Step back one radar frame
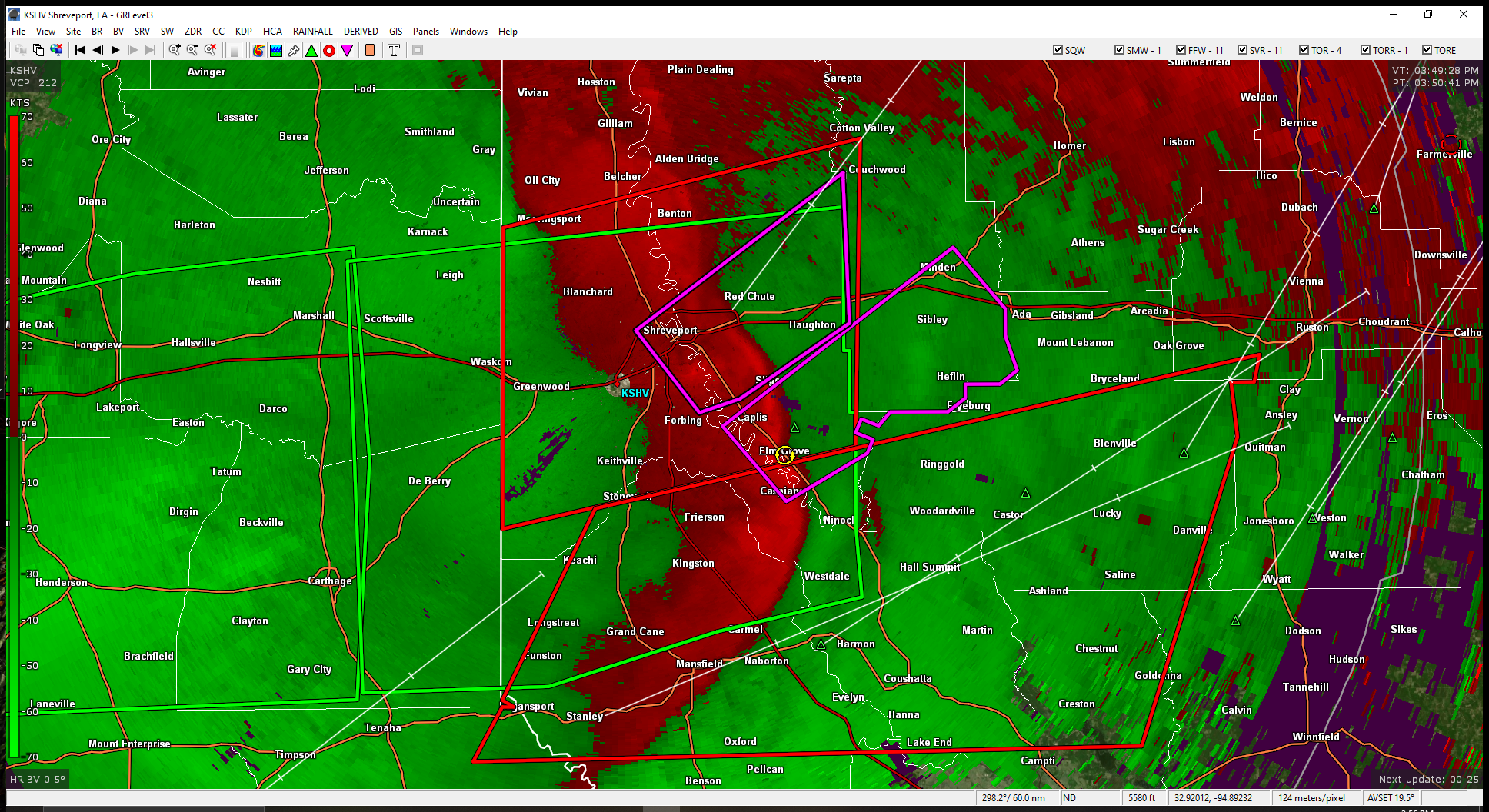Screen dimensions: 1489x812 click(x=98, y=50)
